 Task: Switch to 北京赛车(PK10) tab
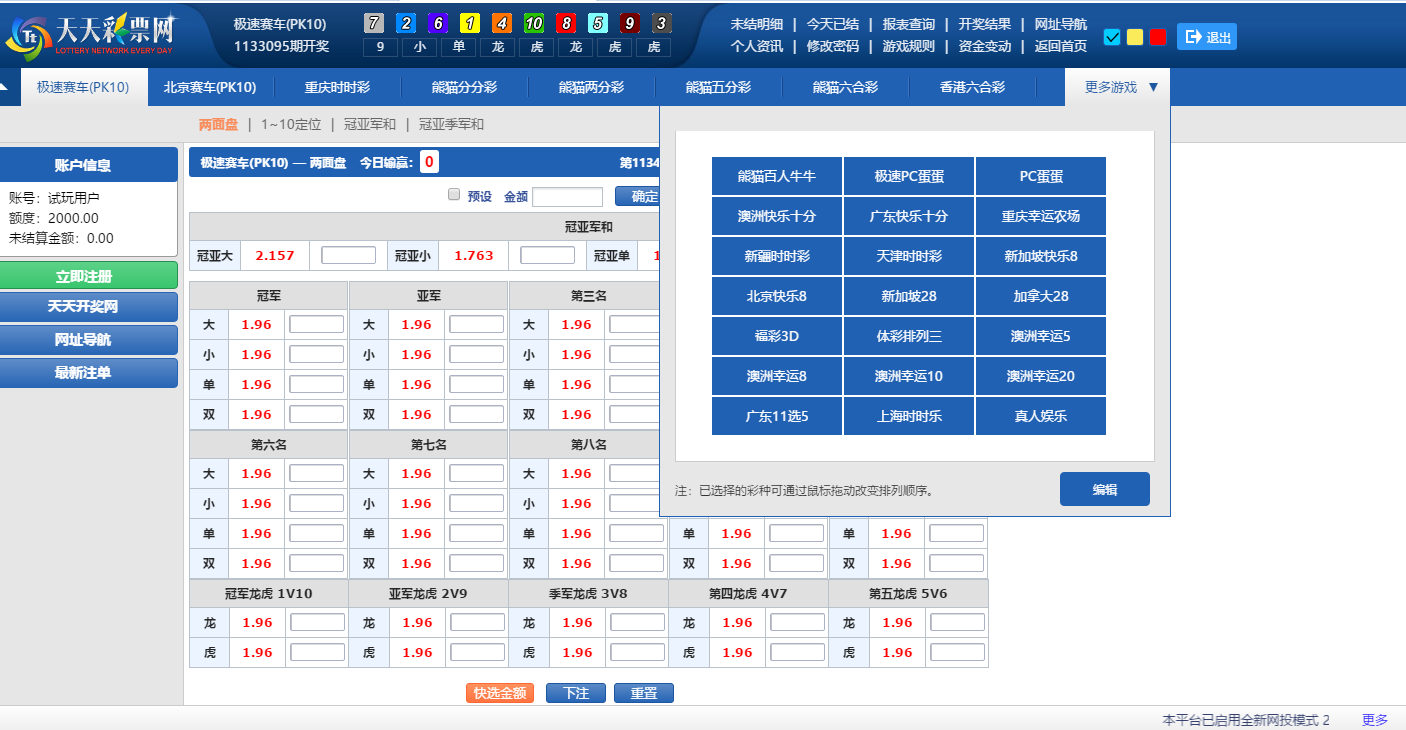click(x=210, y=87)
